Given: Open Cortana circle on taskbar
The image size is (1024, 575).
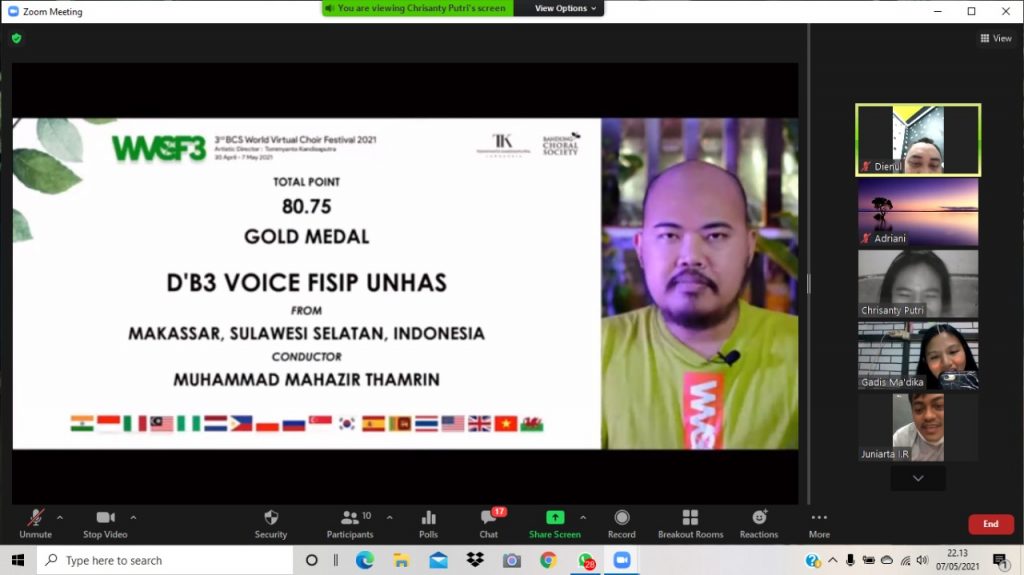Looking at the screenshot, I should [312, 560].
